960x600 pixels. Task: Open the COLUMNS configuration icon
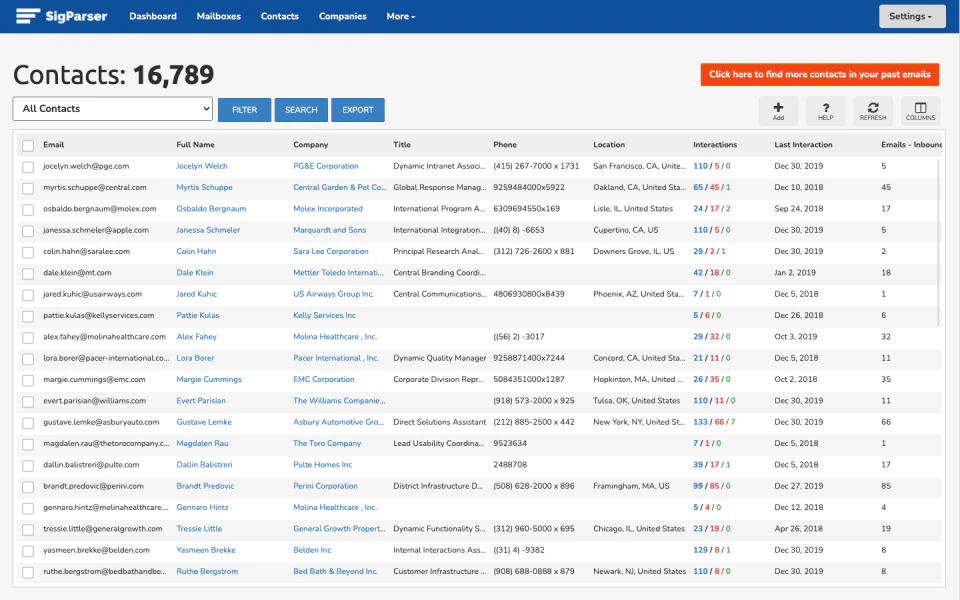919,110
